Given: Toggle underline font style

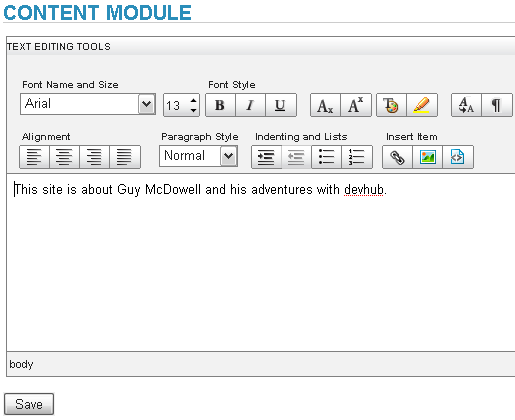Looking at the screenshot, I should point(281,105).
